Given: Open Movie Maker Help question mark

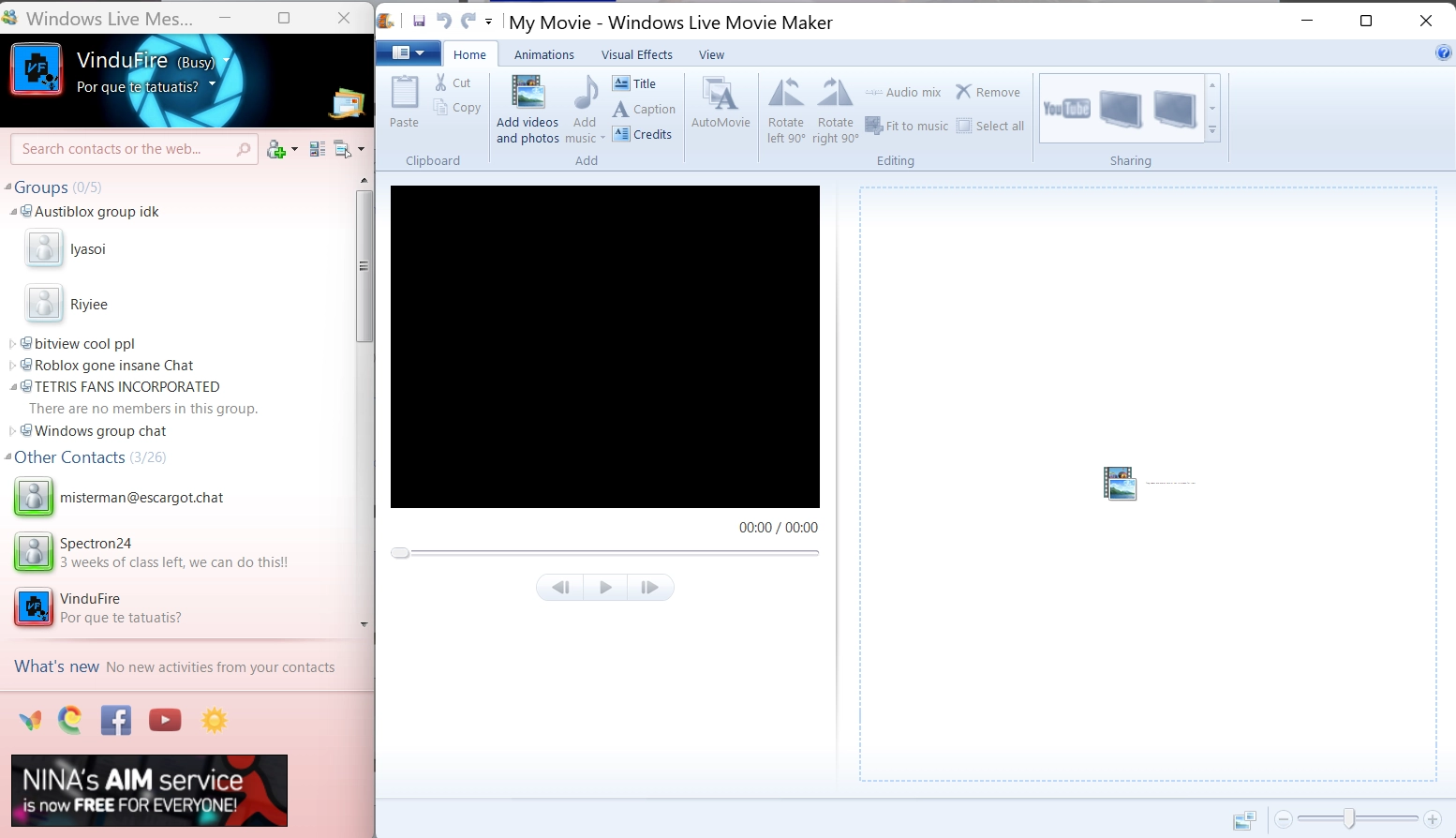Looking at the screenshot, I should coord(1444,53).
